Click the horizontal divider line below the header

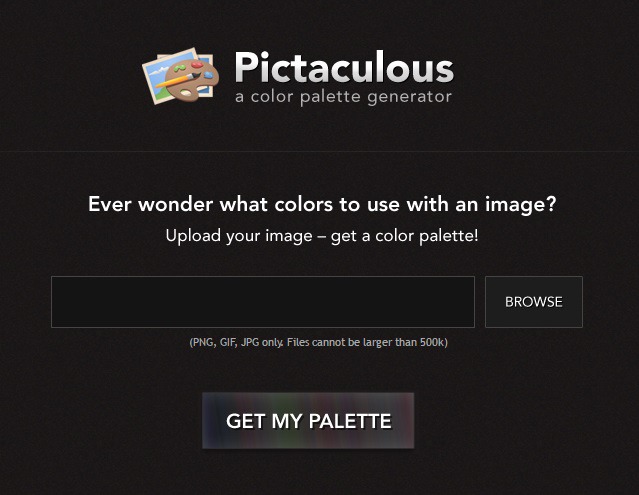(x=320, y=152)
